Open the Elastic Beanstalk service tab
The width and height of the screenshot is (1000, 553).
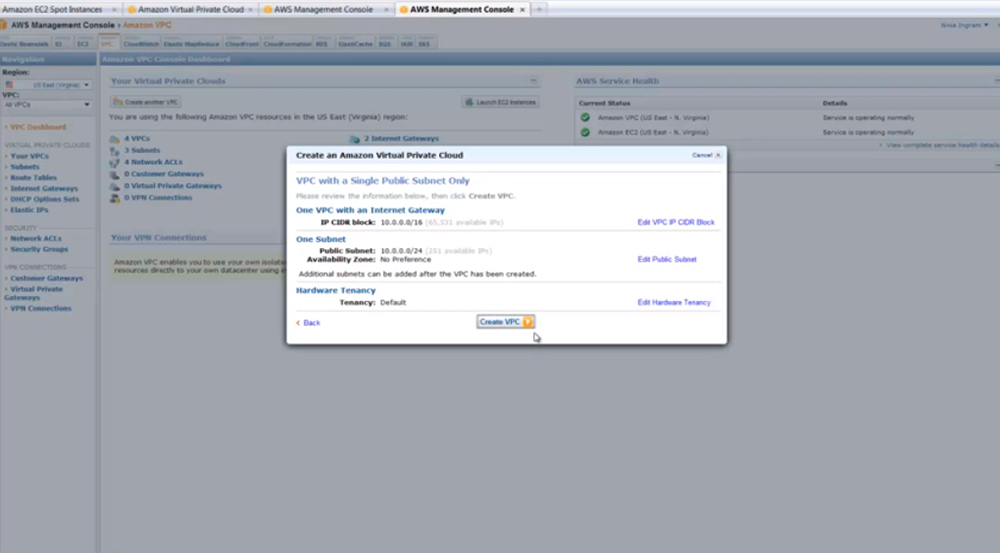pos(24,43)
